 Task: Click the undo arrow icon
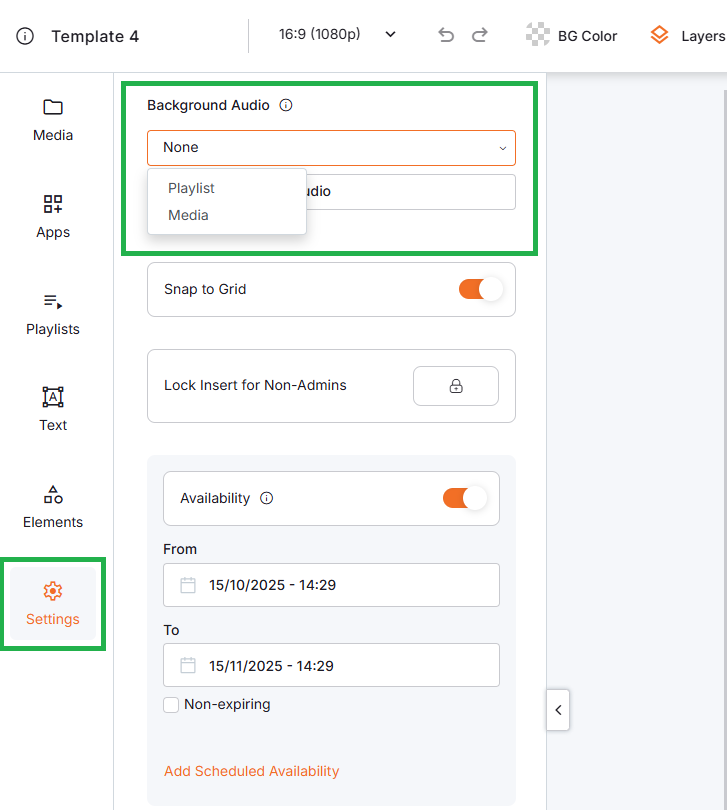coord(446,36)
